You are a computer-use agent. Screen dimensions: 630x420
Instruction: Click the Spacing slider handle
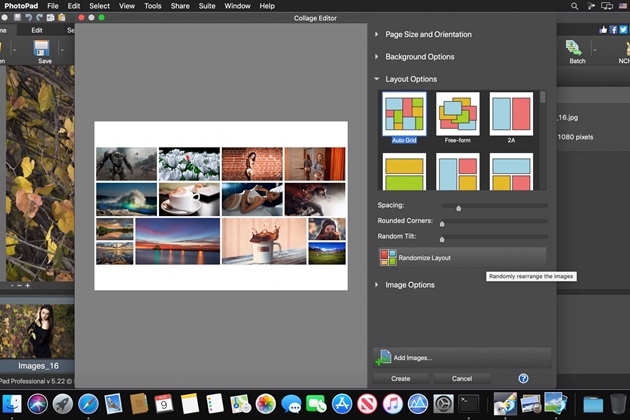click(x=458, y=208)
